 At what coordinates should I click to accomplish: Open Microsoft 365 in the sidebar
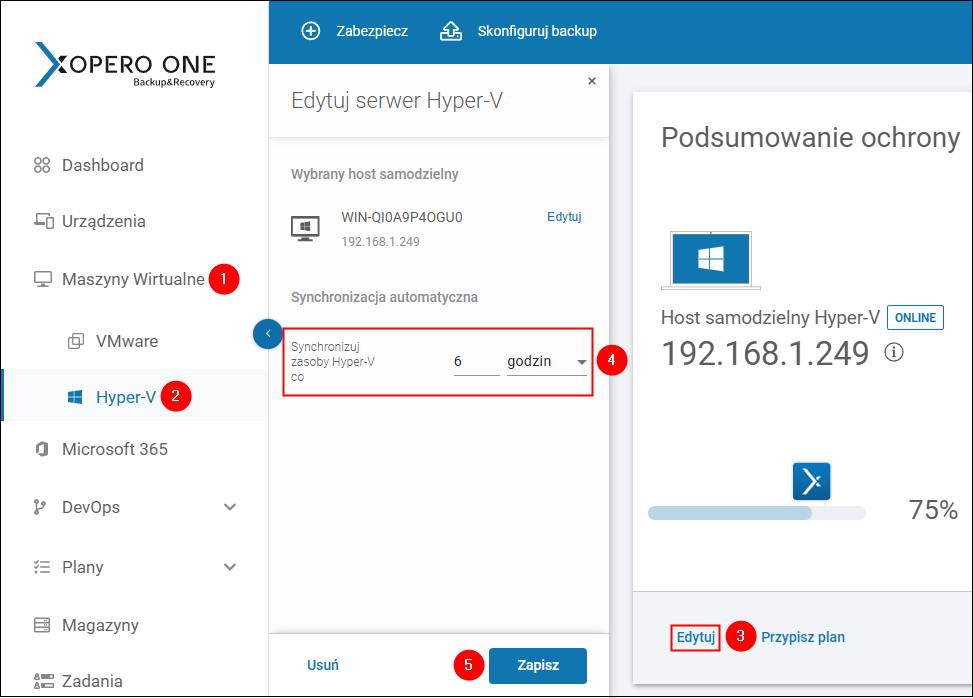point(115,449)
